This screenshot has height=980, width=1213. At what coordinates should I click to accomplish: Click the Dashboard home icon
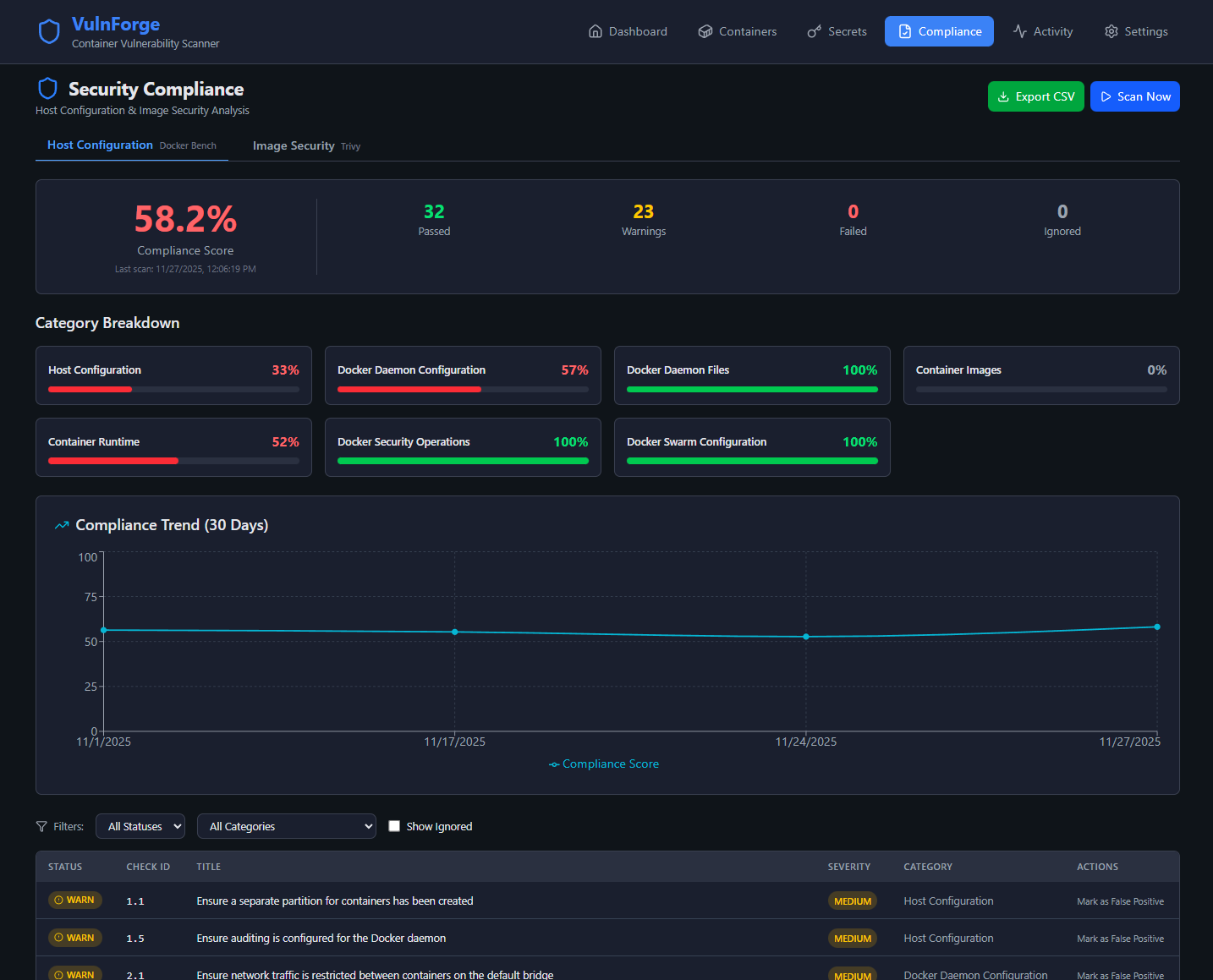(596, 31)
